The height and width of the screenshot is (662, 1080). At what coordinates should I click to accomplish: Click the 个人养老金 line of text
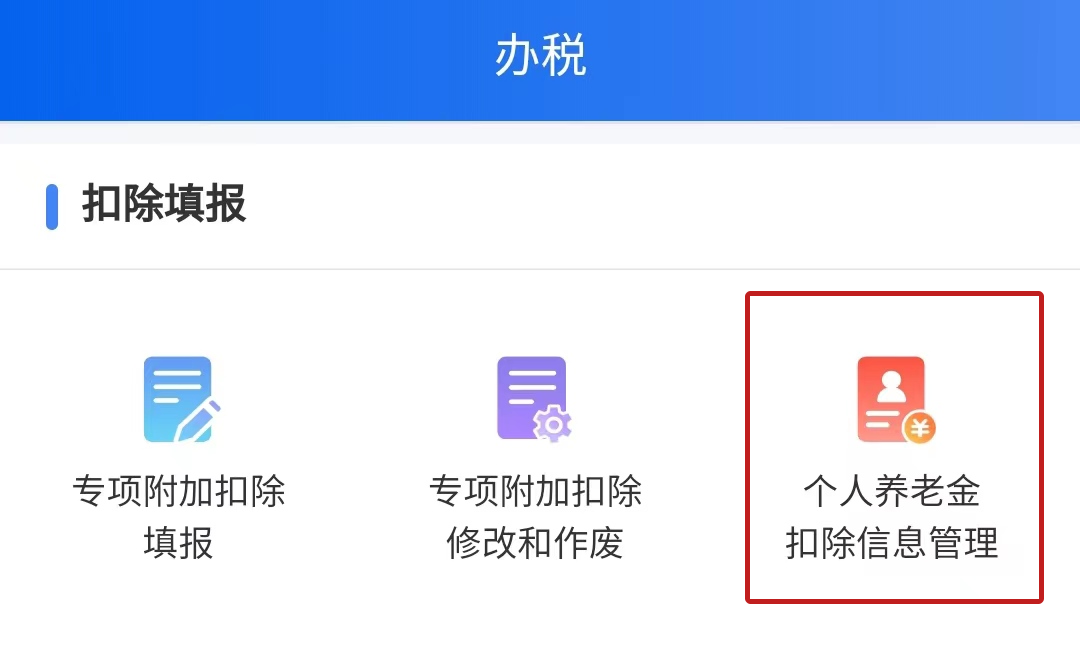pyautogui.click(x=892, y=491)
